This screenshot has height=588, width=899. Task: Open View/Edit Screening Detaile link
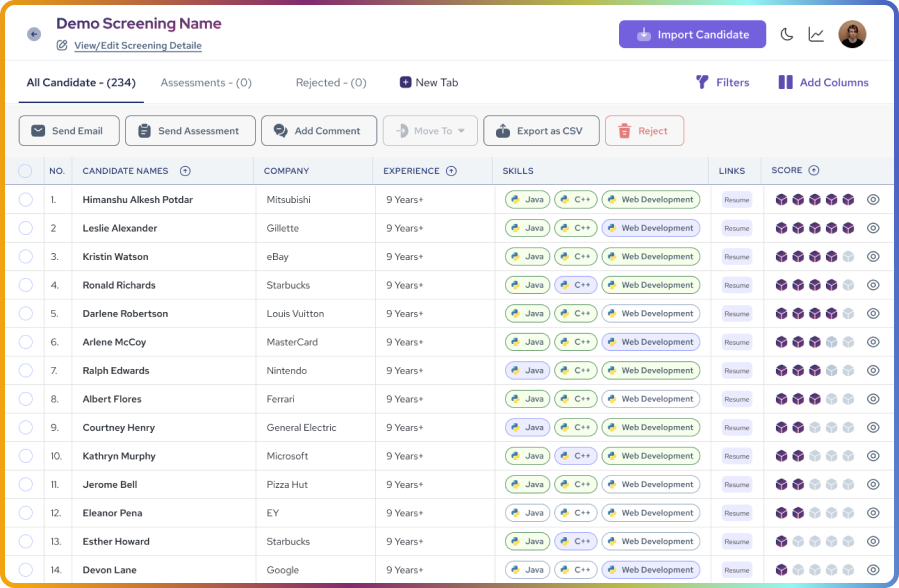(138, 45)
